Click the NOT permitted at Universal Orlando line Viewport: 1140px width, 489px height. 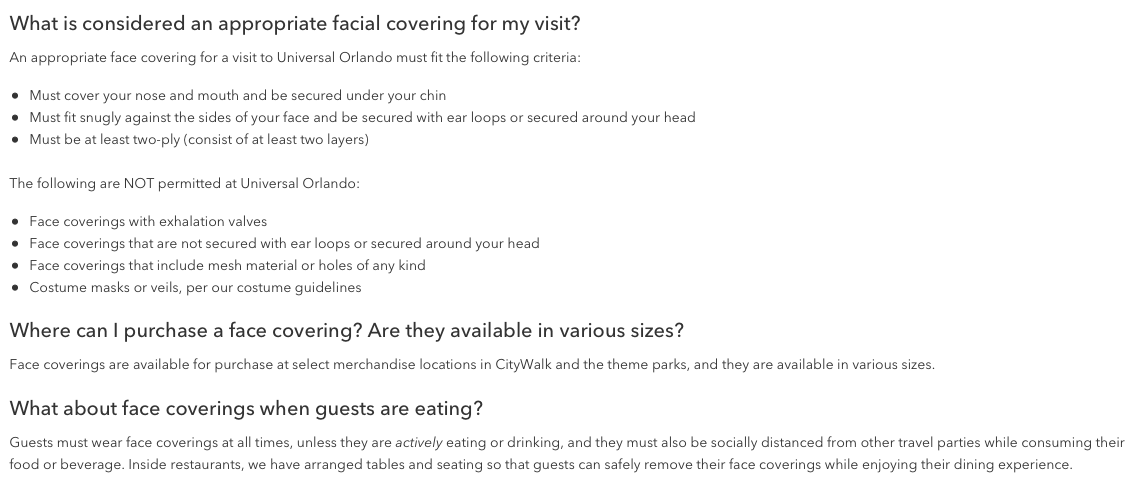click(x=185, y=184)
